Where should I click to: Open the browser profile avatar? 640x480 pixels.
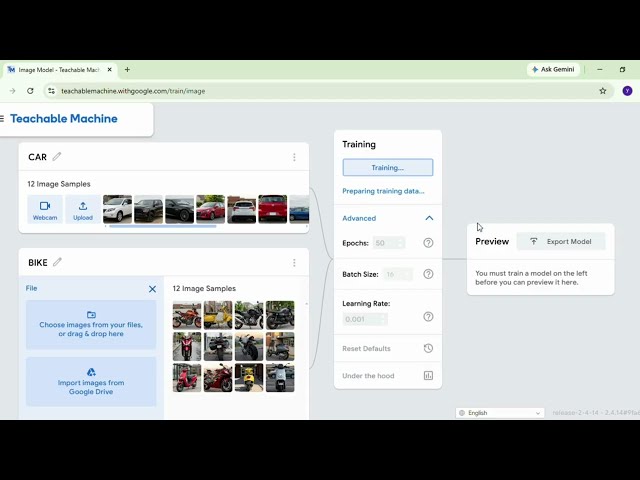coord(627,91)
